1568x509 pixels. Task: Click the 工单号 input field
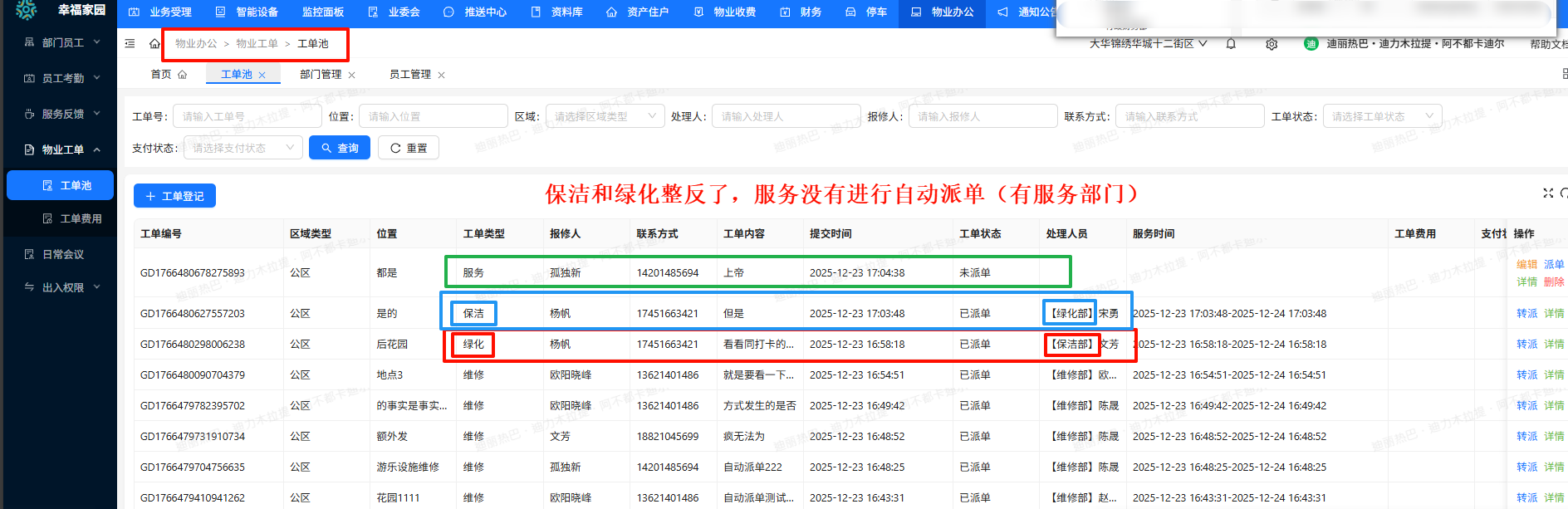point(247,116)
